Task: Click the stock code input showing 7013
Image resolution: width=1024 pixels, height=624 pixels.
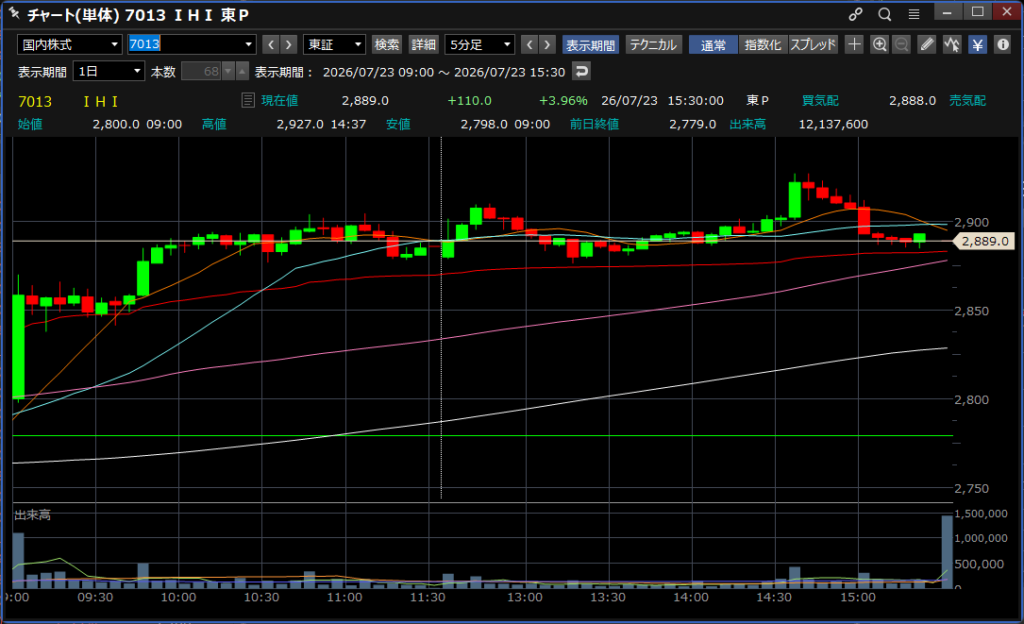Action: [x=184, y=44]
